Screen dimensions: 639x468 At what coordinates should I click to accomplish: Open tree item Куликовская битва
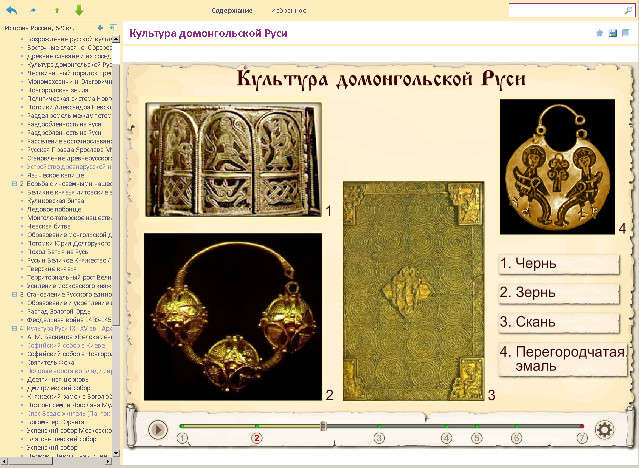[55, 201]
